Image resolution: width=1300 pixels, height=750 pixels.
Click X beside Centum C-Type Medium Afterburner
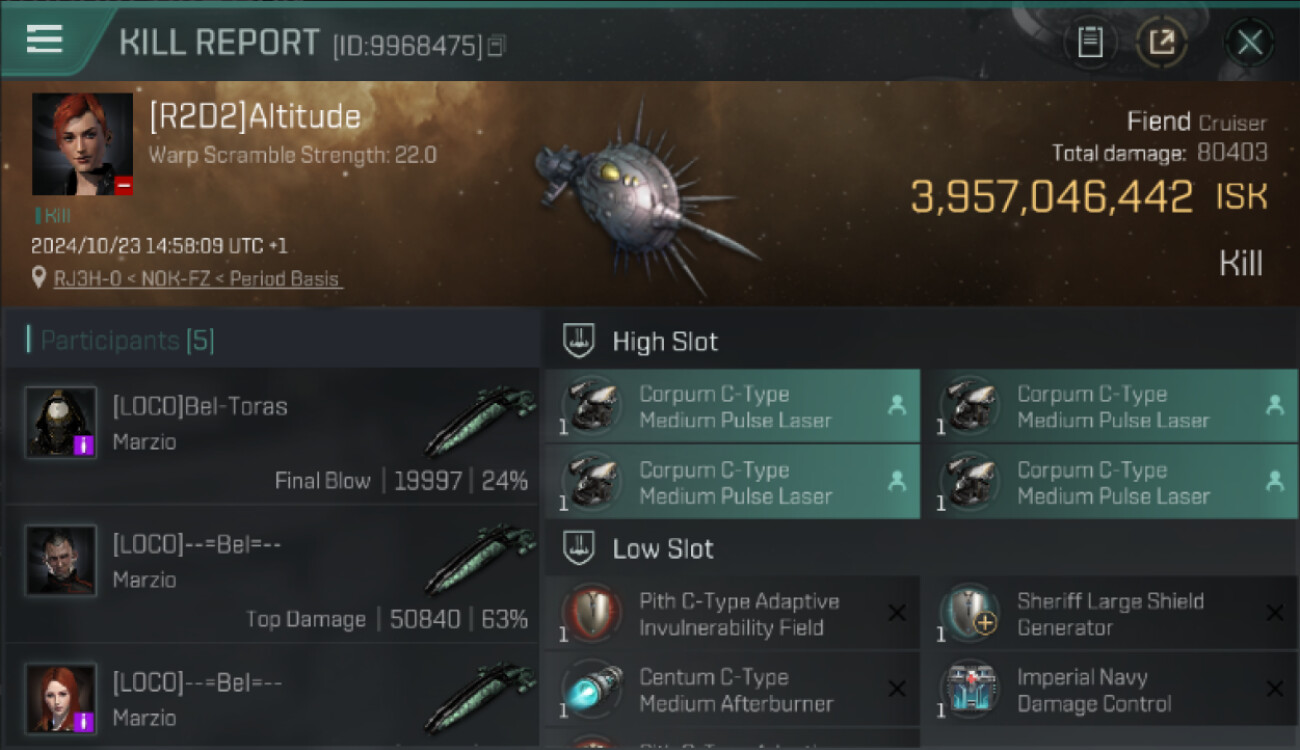coord(897,689)
